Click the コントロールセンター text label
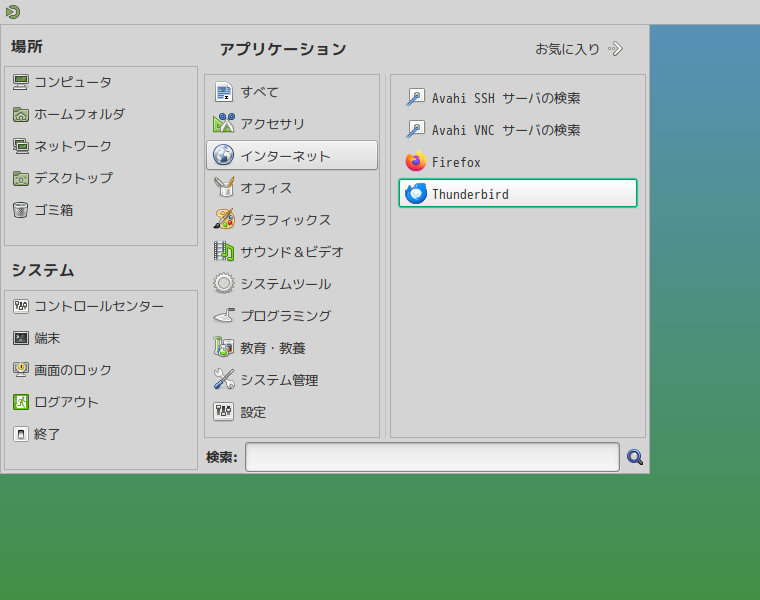This screenshot has height=600, width=760. coord(99,306)
